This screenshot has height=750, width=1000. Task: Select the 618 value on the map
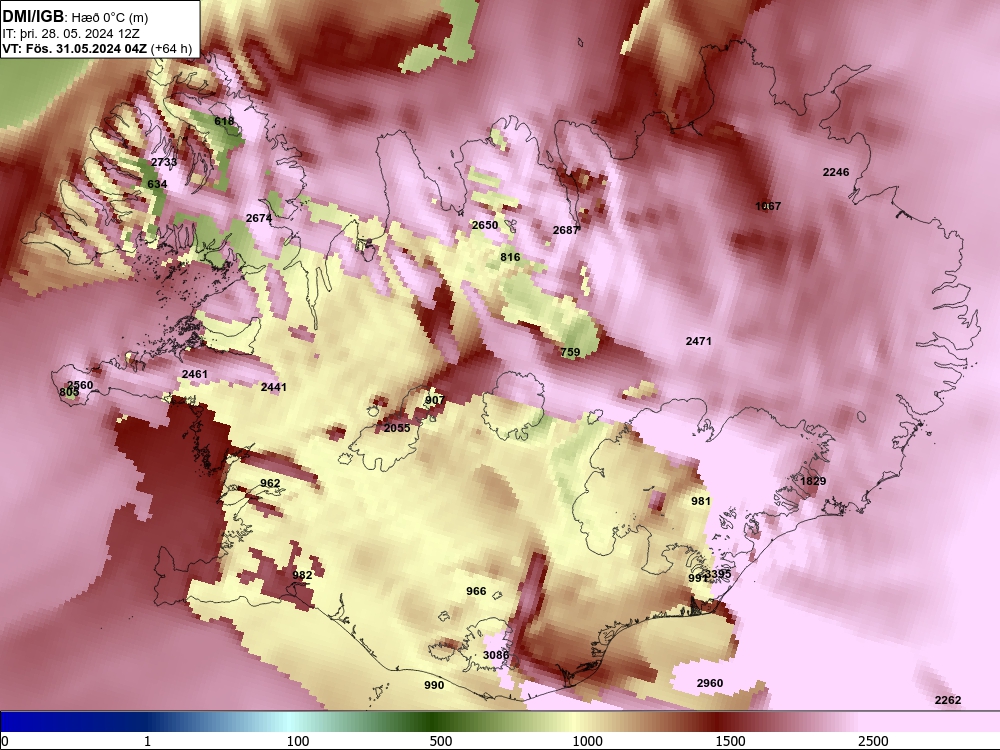tap(224, 121)
